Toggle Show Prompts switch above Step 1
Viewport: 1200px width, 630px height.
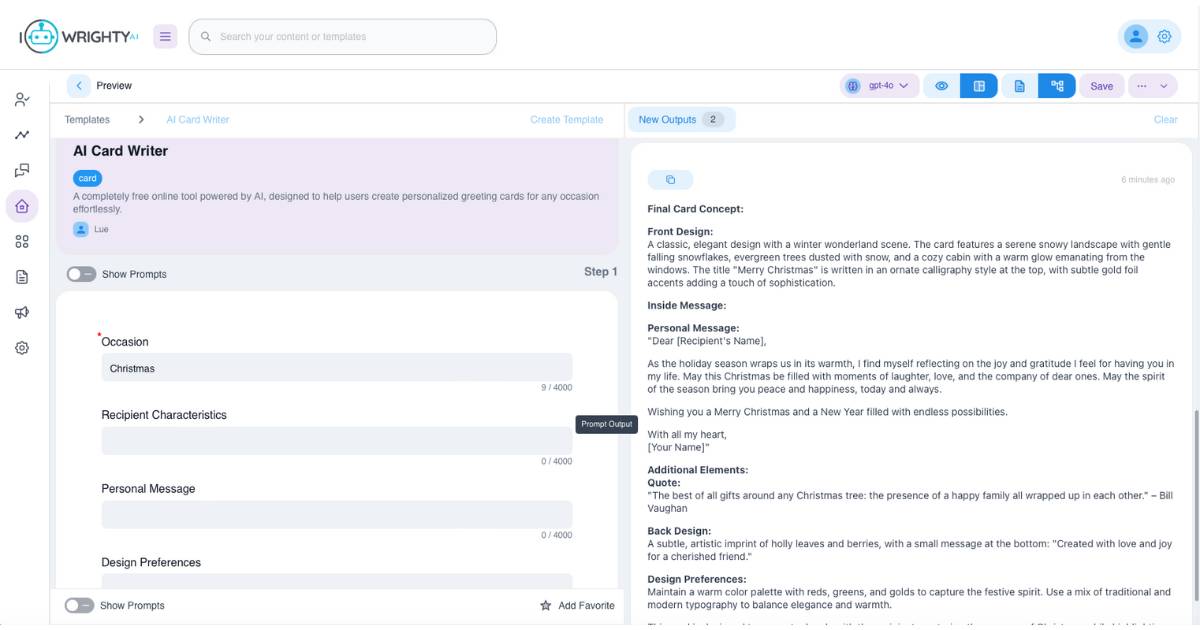tap(81, 274)
